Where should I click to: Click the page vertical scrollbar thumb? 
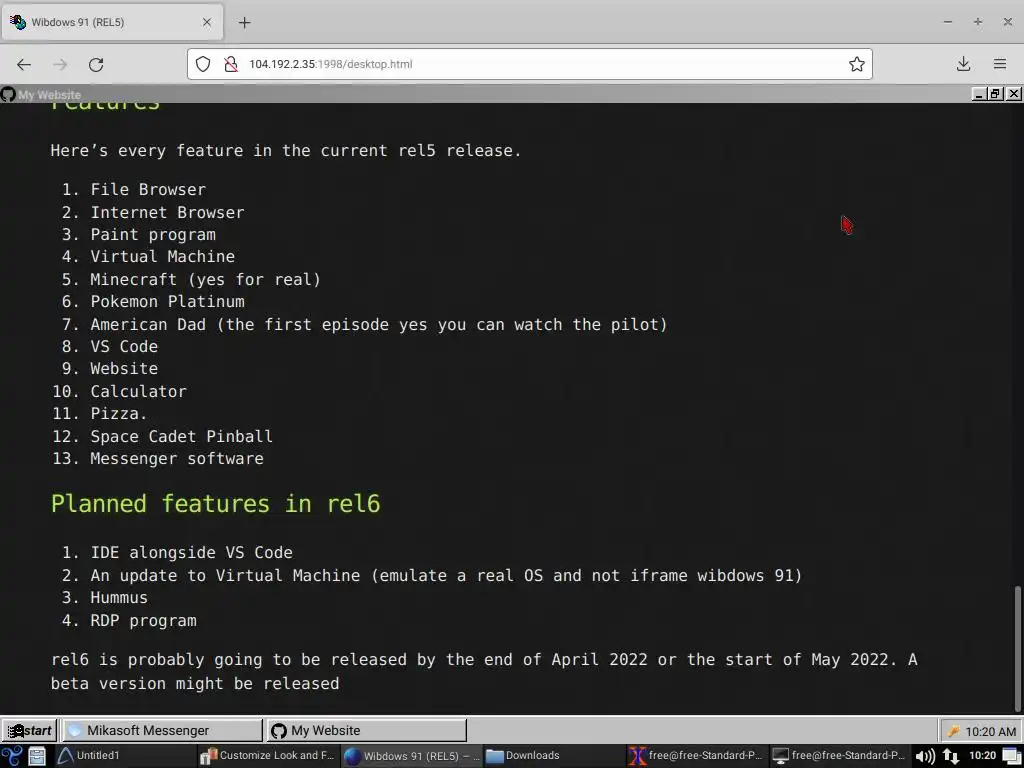1017,647
